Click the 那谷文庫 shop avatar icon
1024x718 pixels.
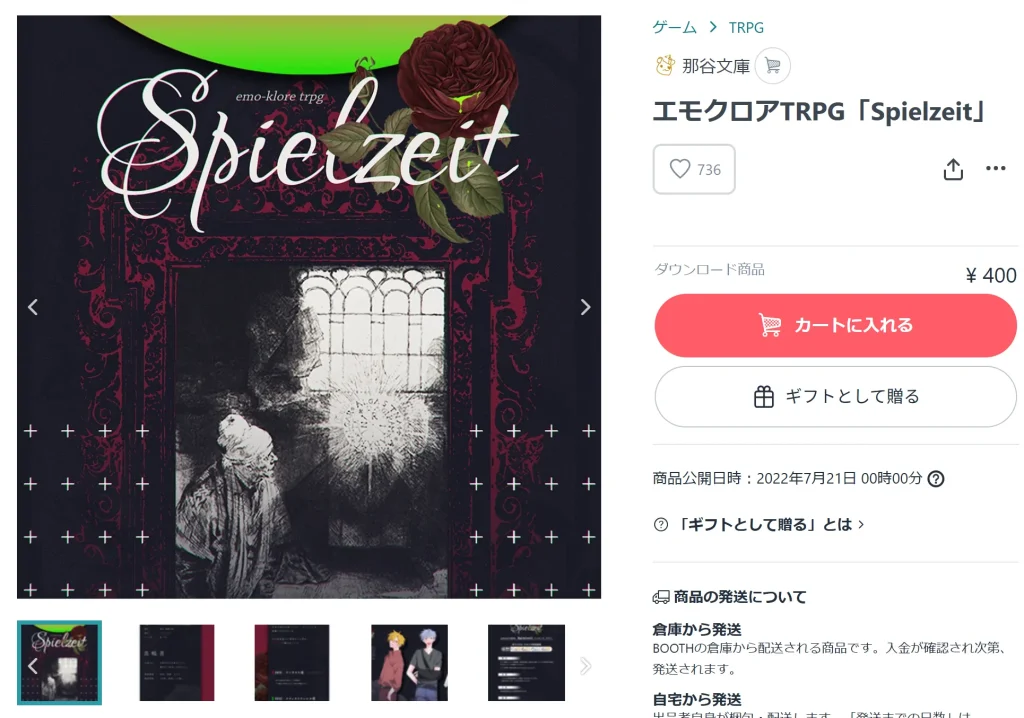[665, 65]
